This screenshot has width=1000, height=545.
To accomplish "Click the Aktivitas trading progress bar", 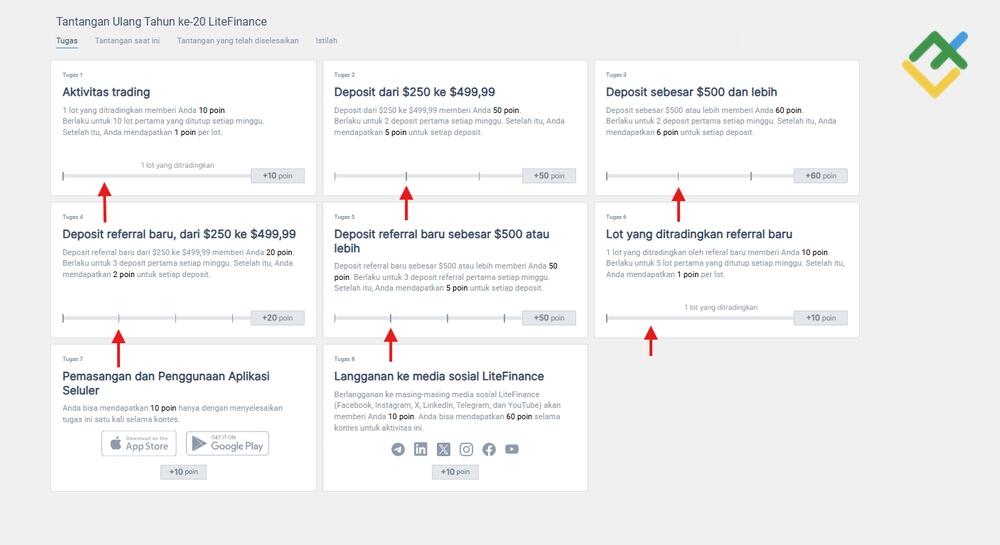I will click(156, 176).
